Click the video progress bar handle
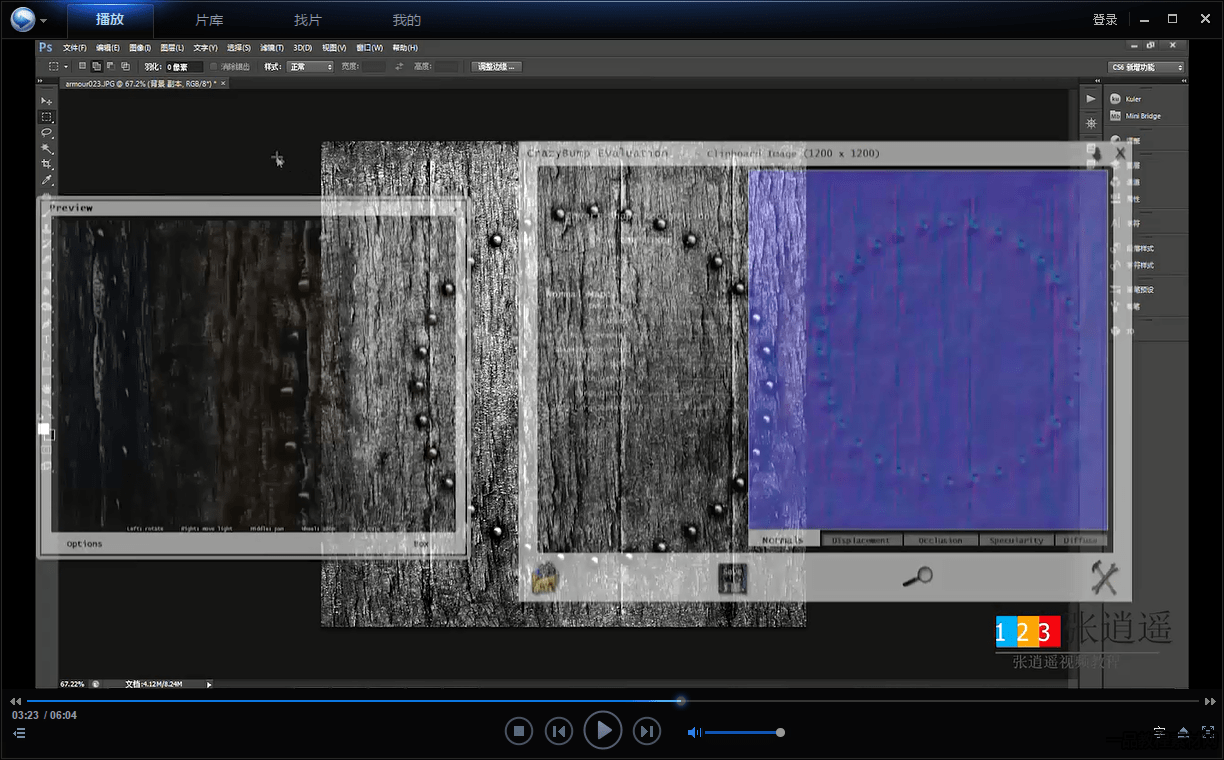Screen dimensions: 1224x760 (x=681, y=701)
